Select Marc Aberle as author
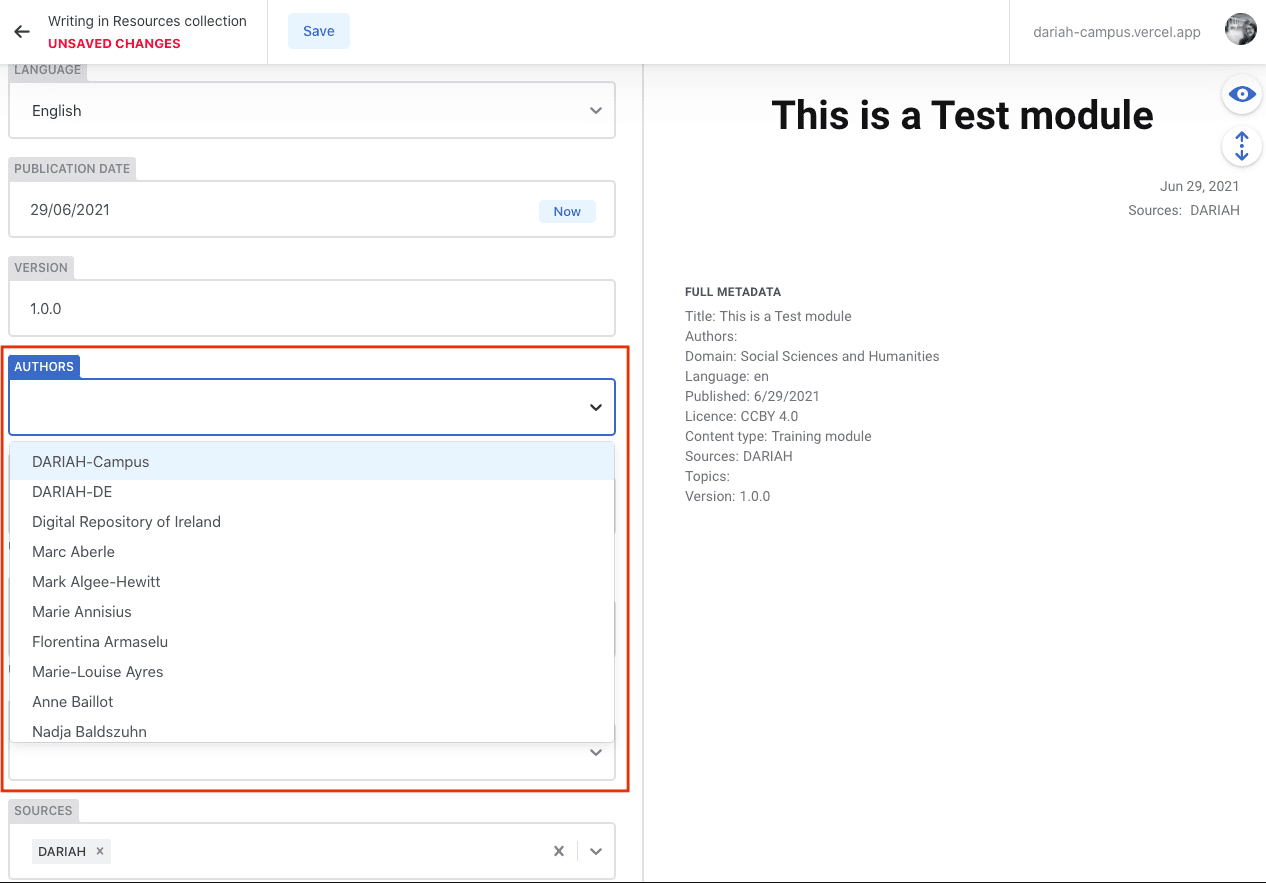The width and height of the screenshot is (1266, 883). (x=73, y=552)
